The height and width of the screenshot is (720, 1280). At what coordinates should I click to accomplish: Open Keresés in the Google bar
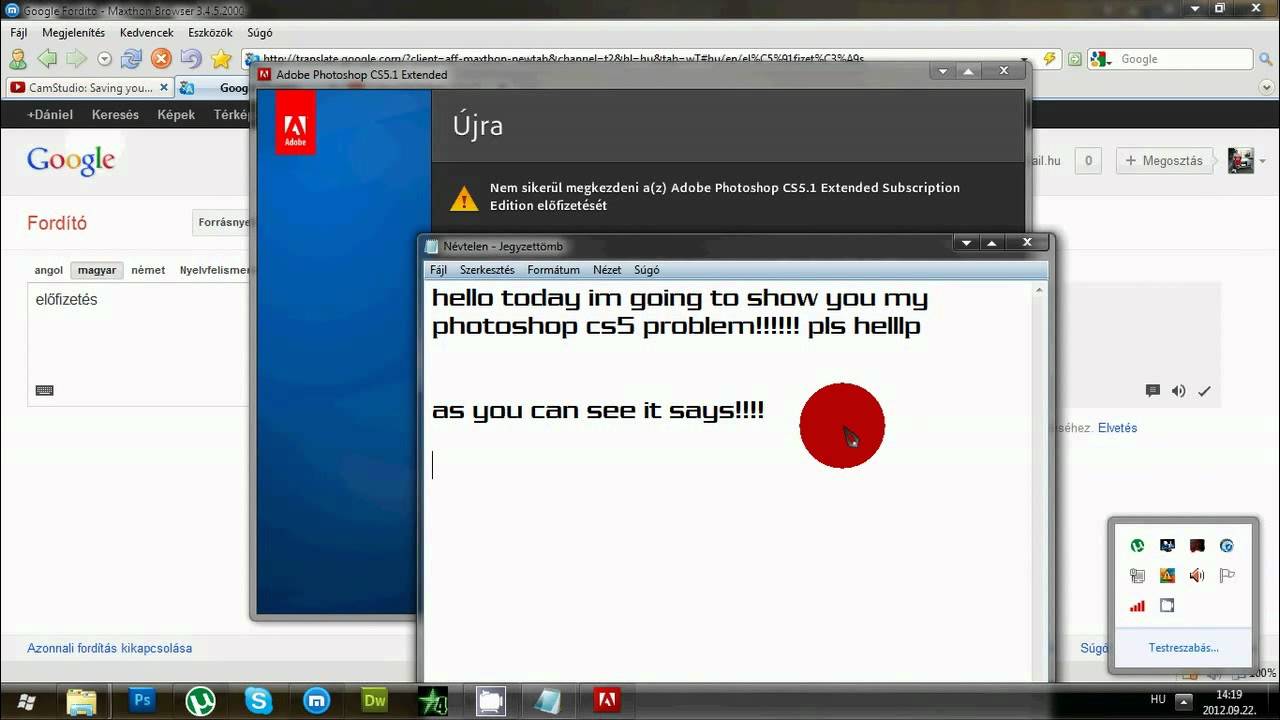[115, 115]
